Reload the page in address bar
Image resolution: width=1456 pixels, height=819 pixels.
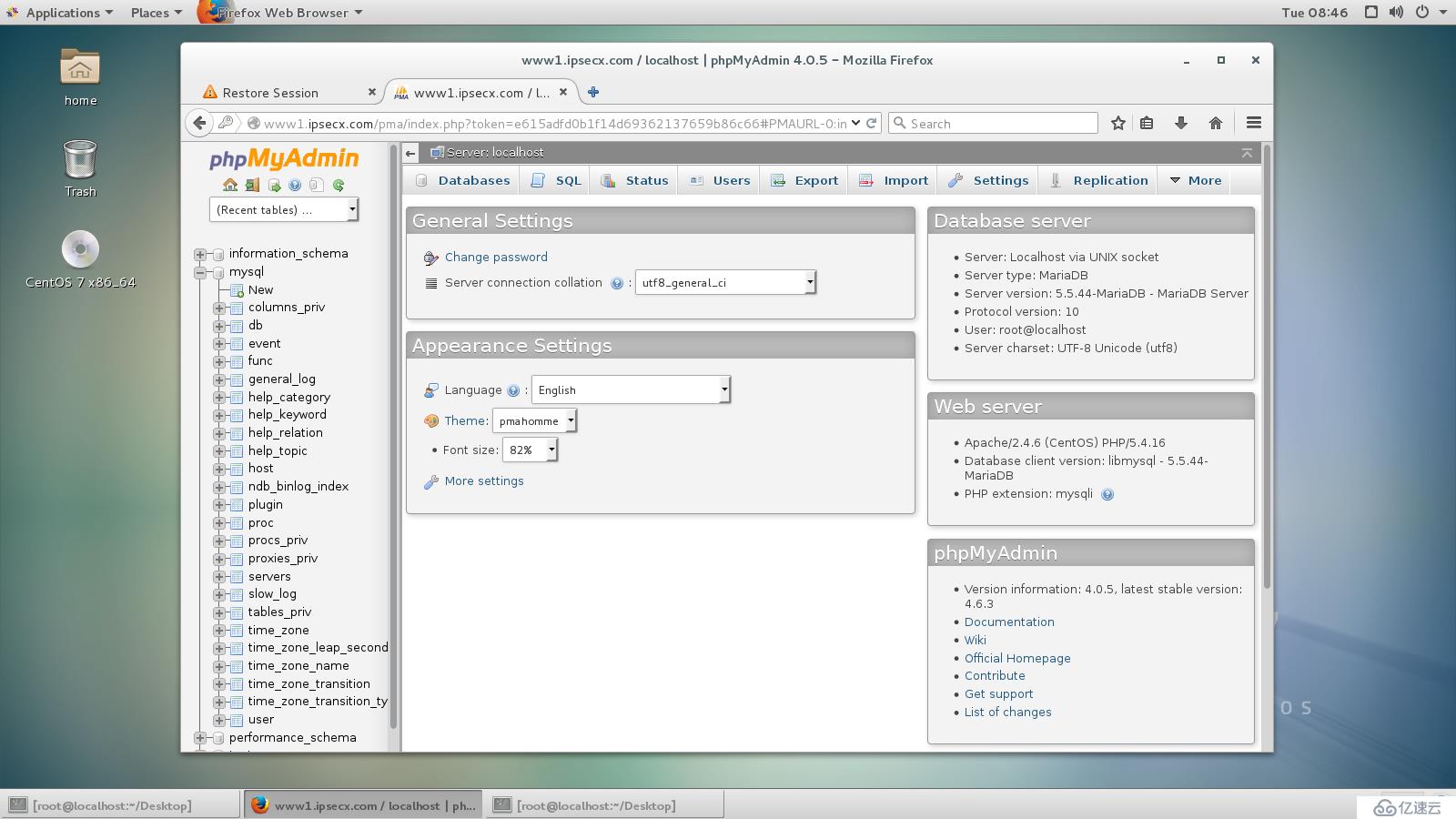point(872,123)
